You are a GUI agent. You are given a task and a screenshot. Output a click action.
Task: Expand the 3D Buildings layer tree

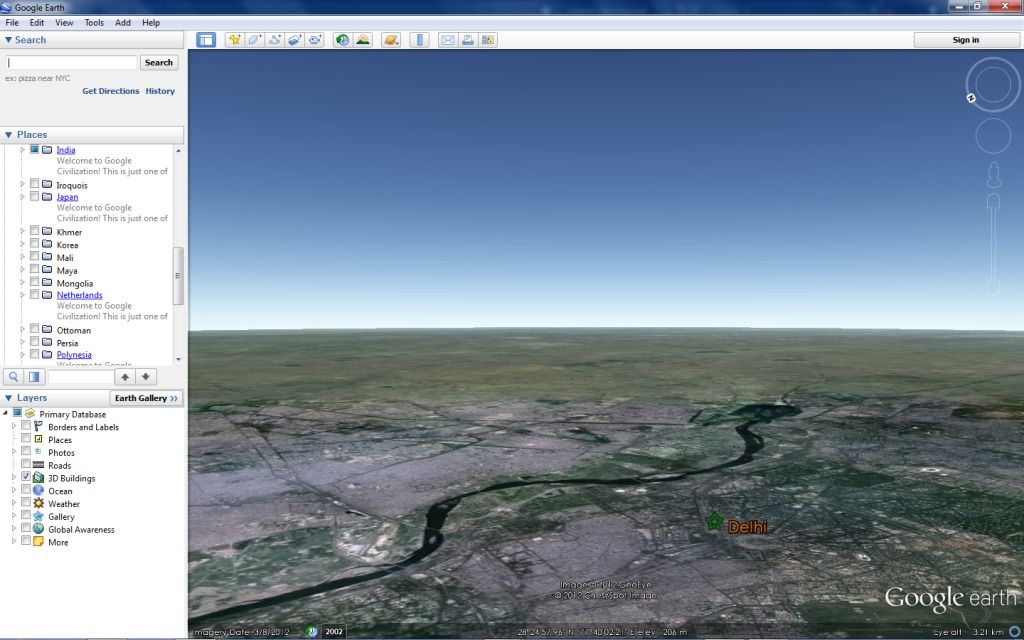14,477
